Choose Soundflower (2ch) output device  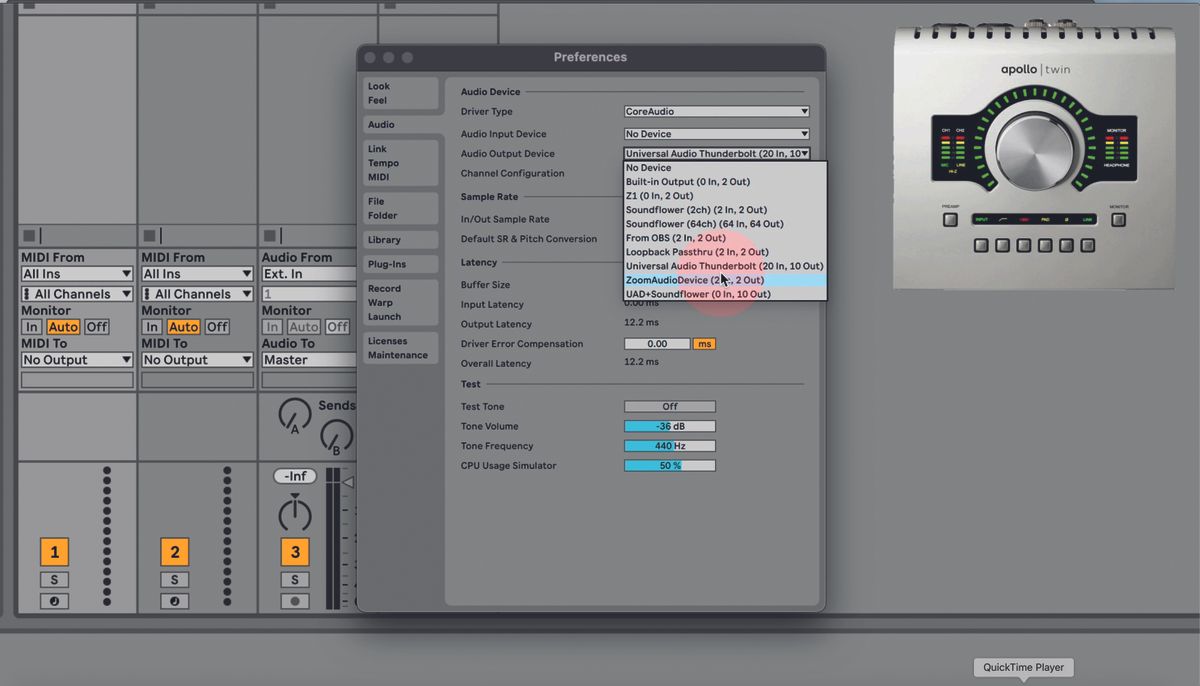point(725,210)
